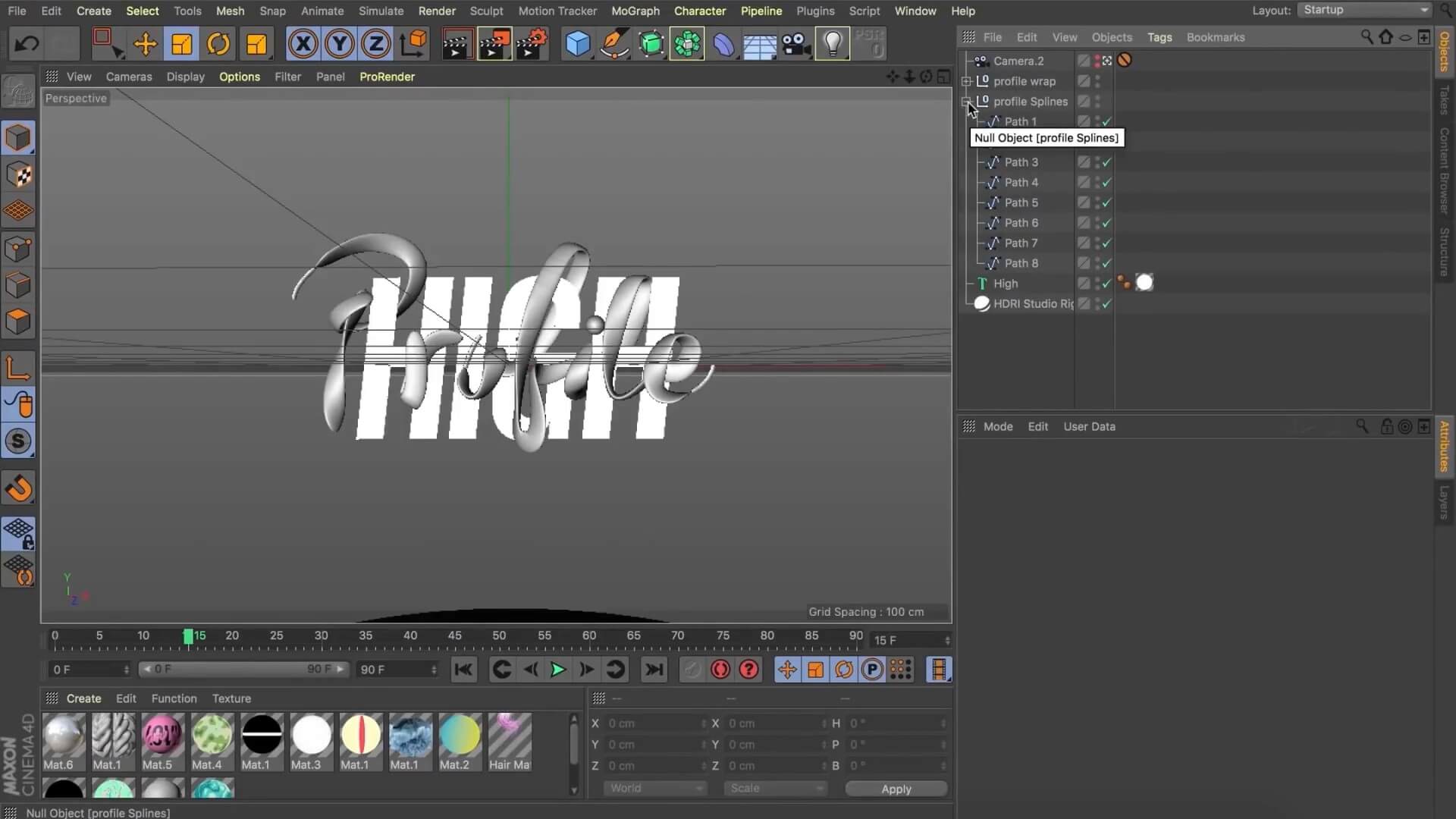
Task: Select the Move tool in top toolbar
Action: [x=145, y=44]
